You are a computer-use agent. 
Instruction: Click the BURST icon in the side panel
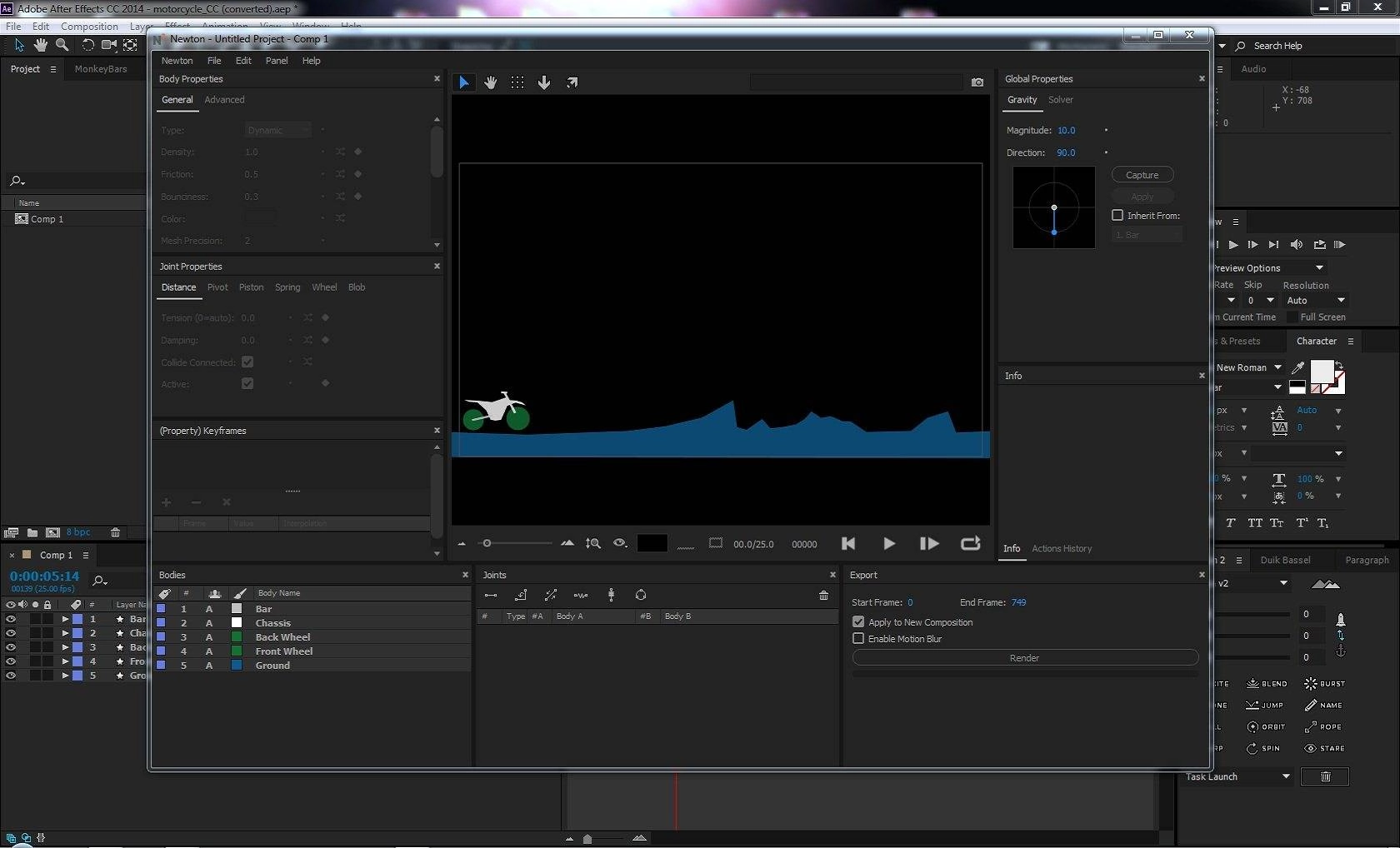tap(1324, 683)
